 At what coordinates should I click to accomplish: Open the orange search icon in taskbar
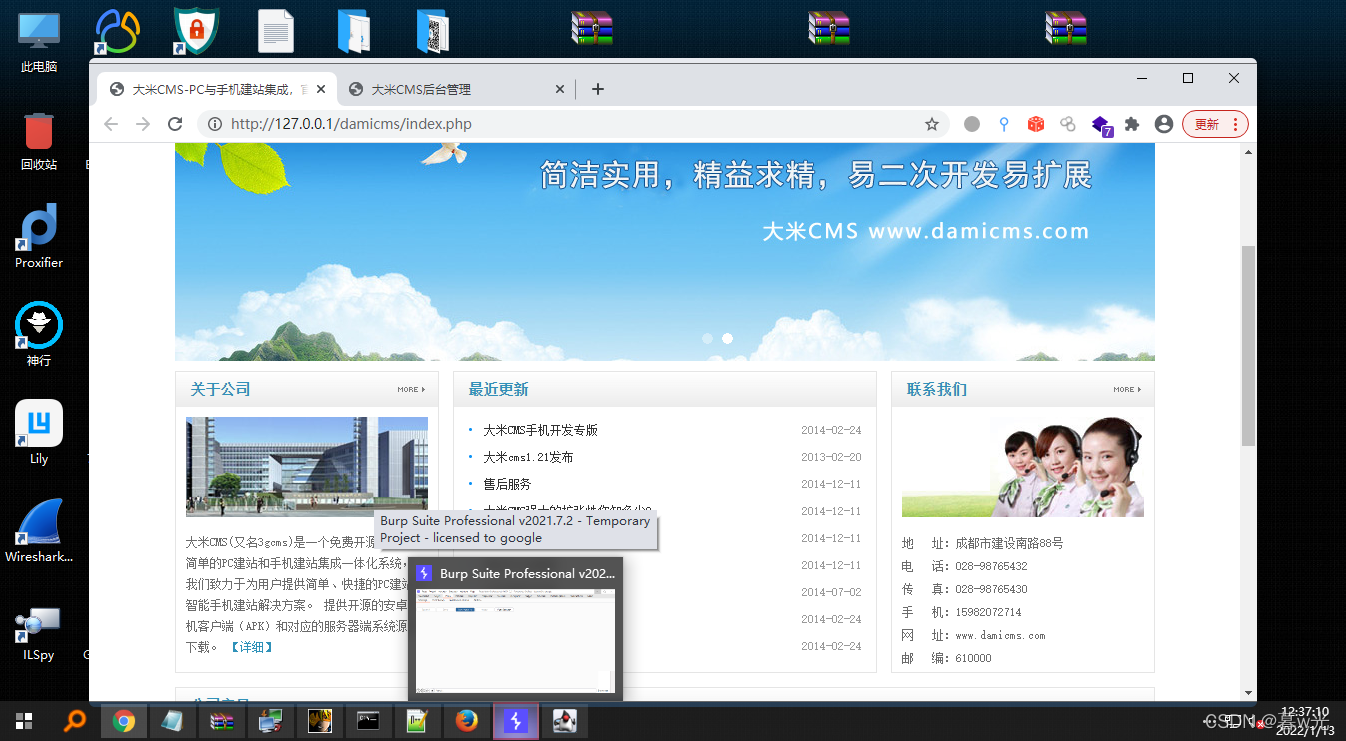tap(75, 720)
